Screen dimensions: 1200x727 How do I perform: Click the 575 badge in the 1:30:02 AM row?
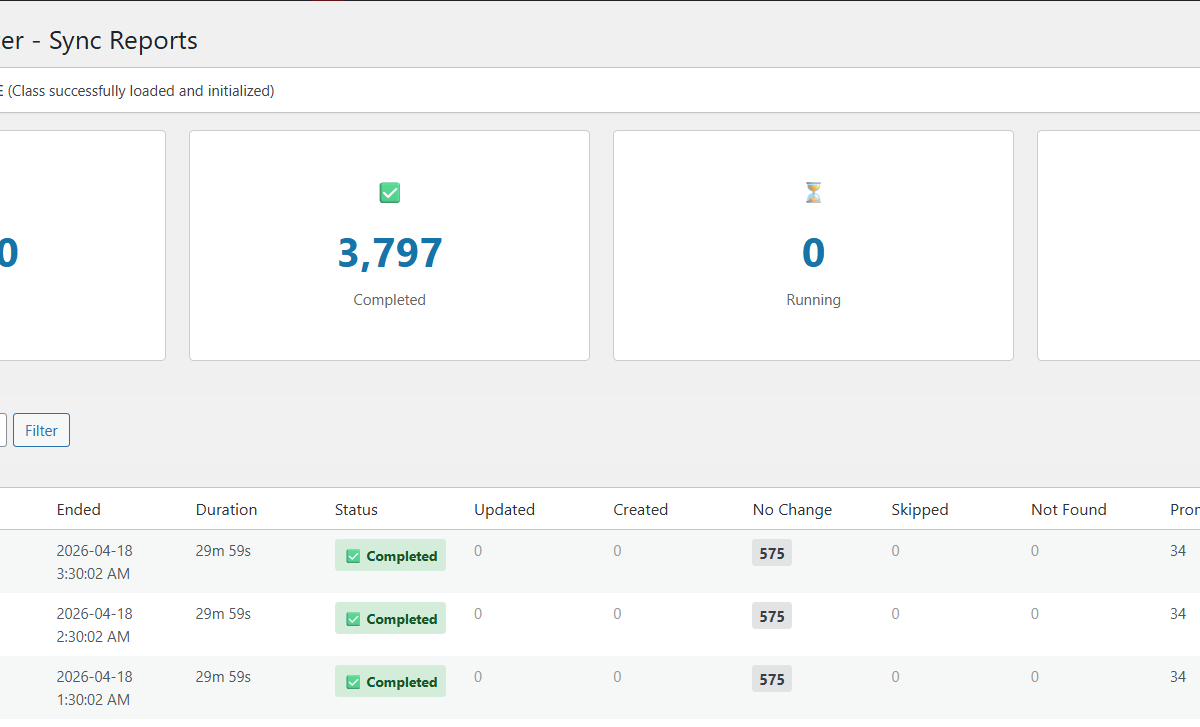[x=771, y=679]
